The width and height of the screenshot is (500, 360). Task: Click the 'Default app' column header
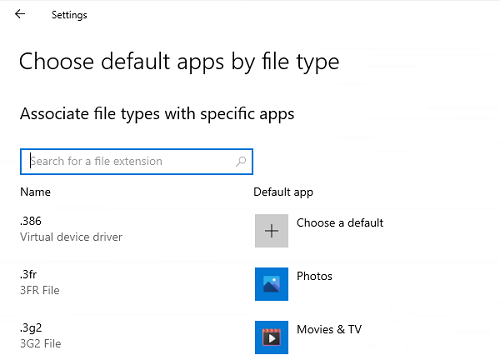tap(283, 192)
